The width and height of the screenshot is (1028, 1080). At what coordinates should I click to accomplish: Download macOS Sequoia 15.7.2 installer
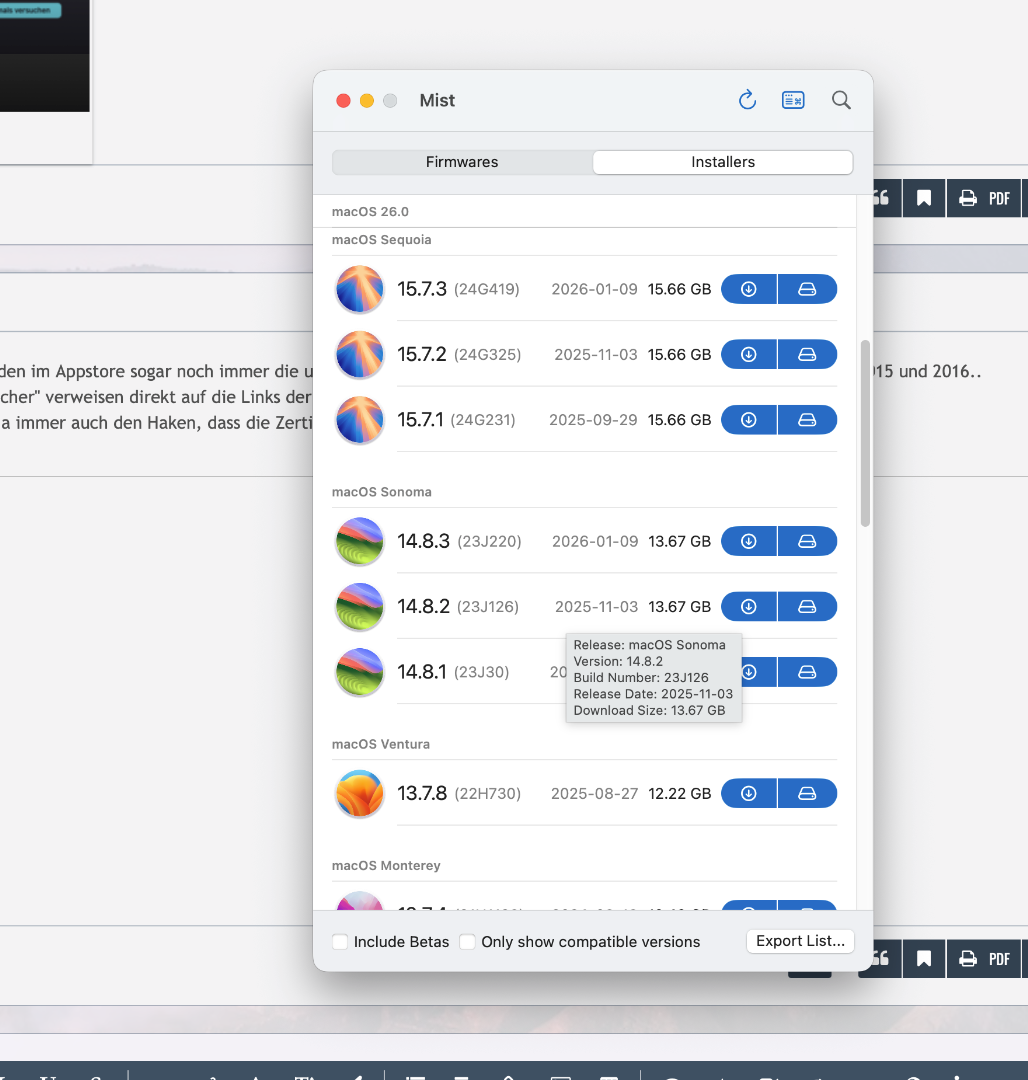click(x=748, y=355)
